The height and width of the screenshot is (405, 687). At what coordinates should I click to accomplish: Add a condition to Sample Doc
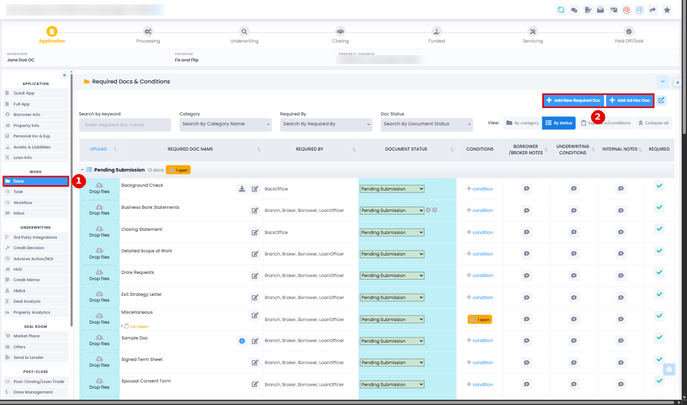click(x=480, y=341)
